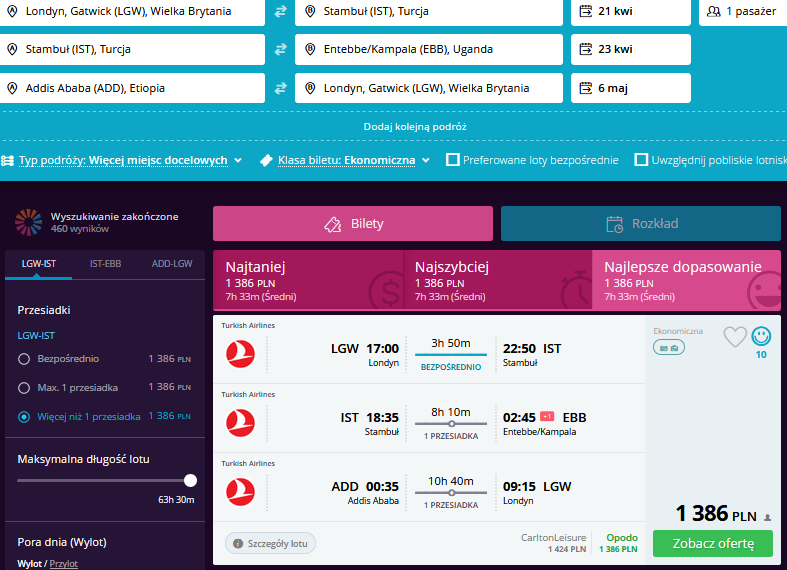Click Londyn Gatwick destination field in third row

429,88
